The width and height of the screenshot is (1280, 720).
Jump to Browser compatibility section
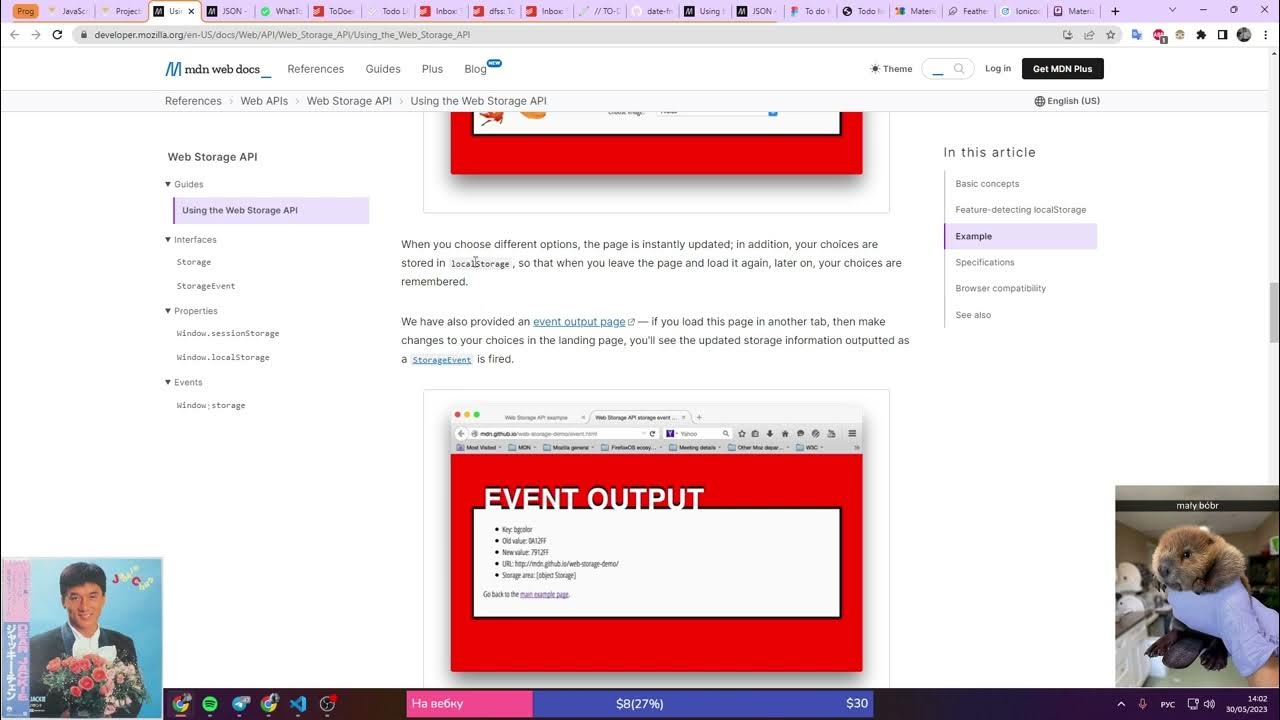click(1000, 288)
